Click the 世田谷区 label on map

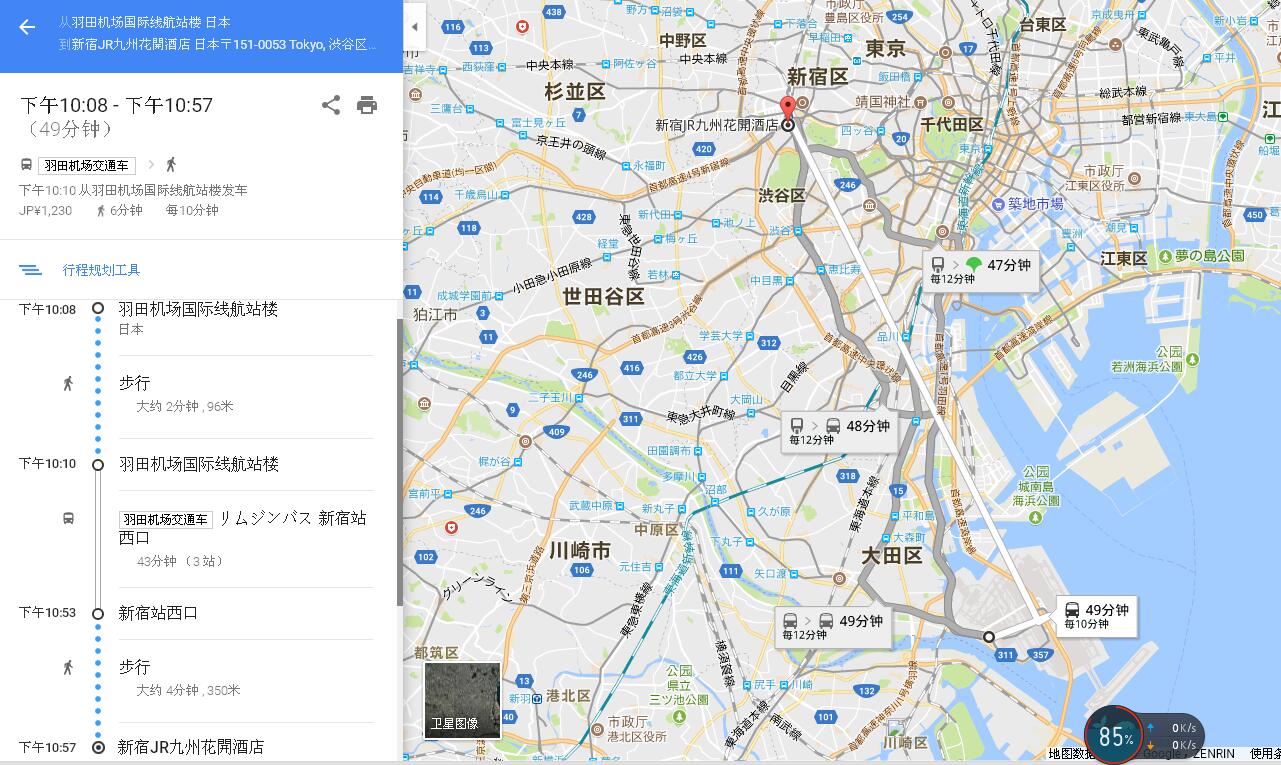click(603, 297)
